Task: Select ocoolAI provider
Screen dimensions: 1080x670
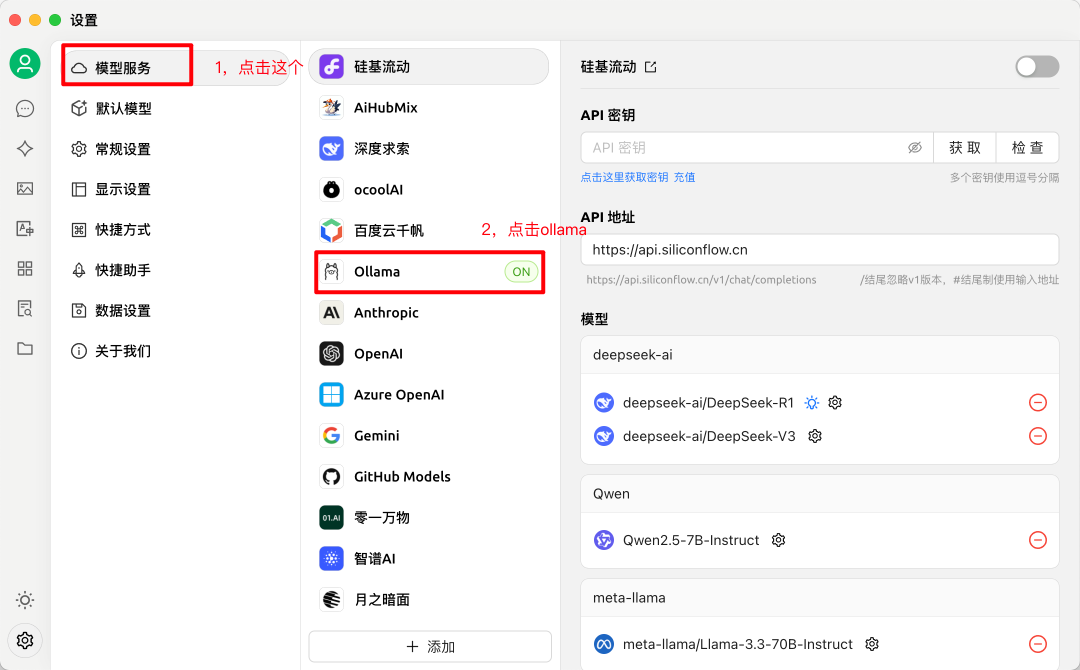Action: click(x=429, y=189)
